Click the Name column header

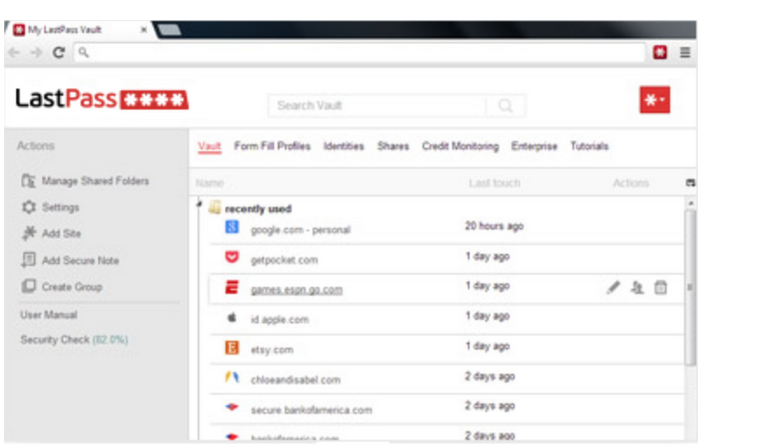point(210,183)
